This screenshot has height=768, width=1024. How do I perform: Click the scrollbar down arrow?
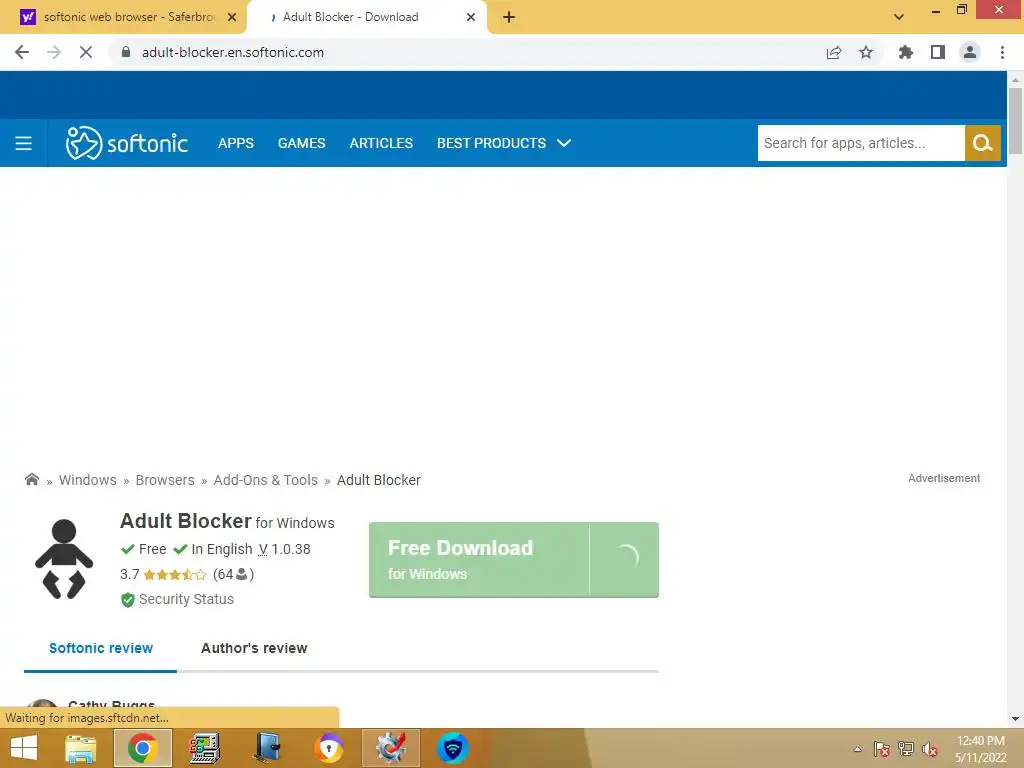point(1015,719)
